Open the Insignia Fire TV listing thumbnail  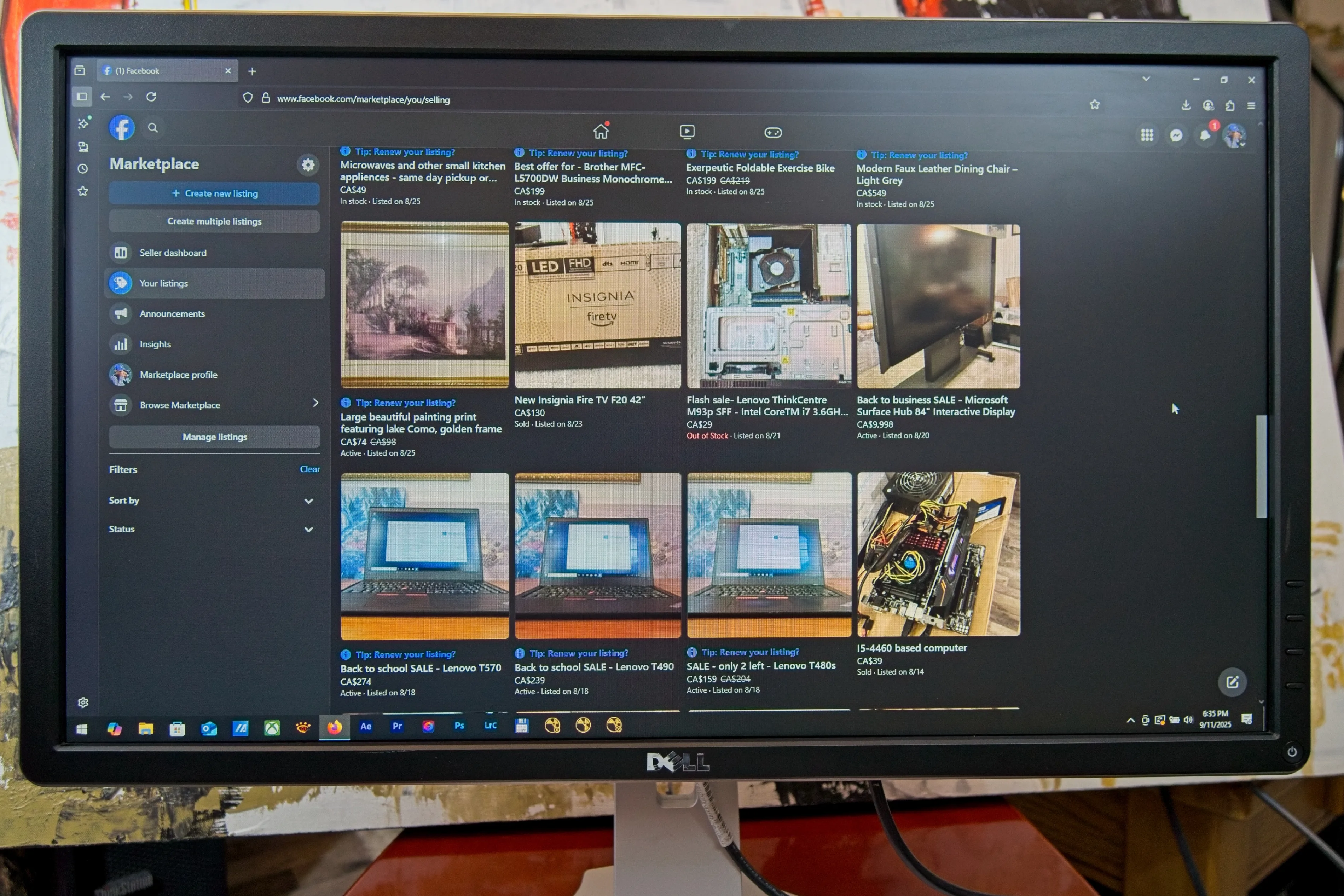click(596, 306)
